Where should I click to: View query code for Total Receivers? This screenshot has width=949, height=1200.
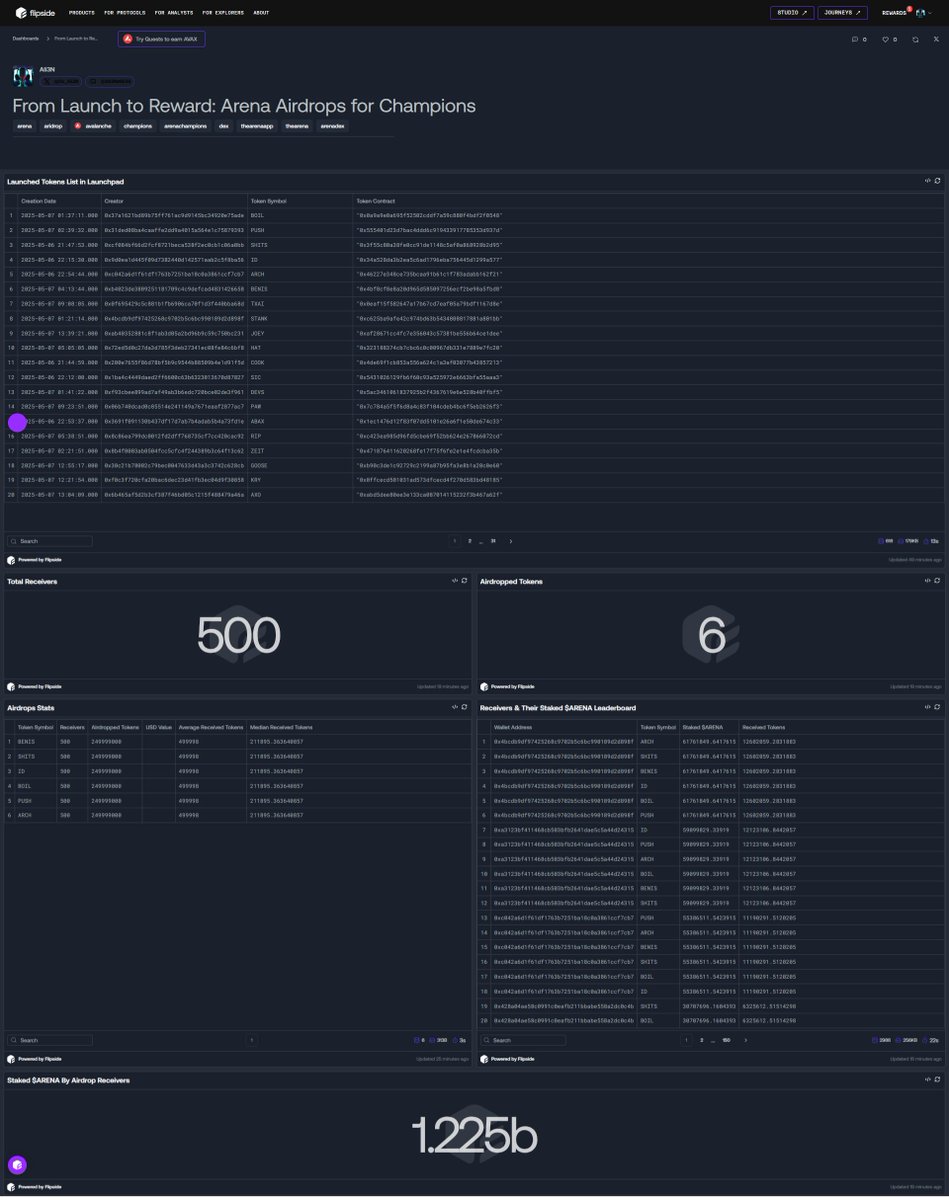pos(454,580)
